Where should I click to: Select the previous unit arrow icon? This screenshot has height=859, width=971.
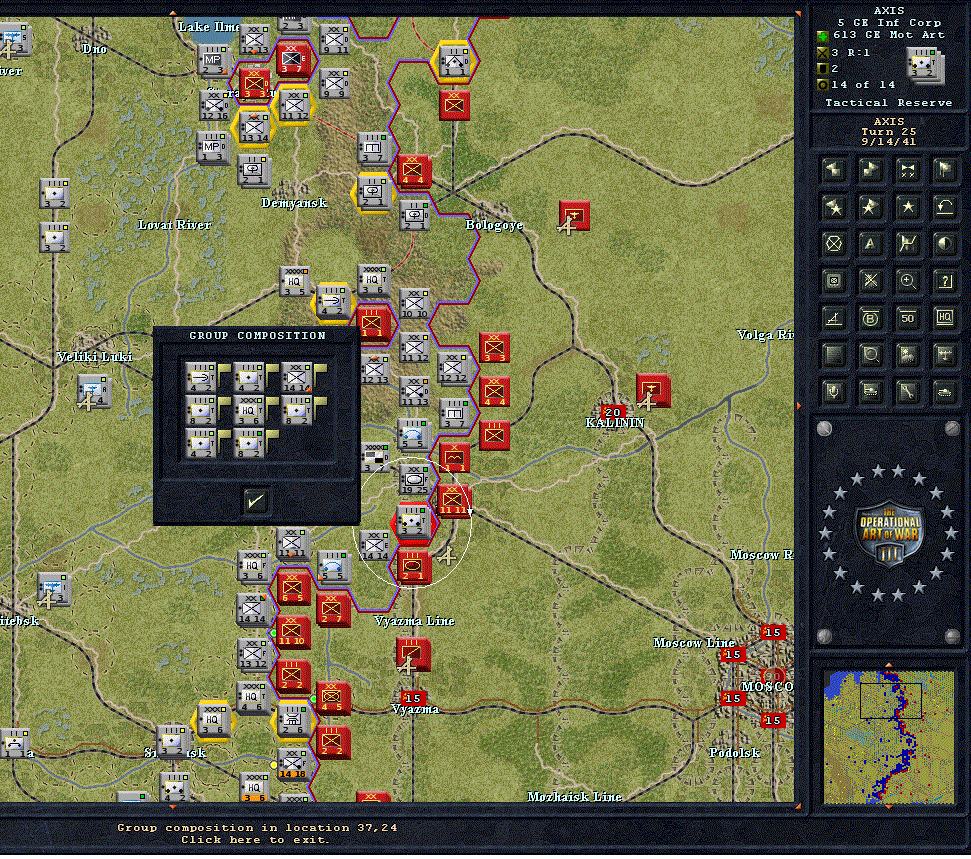(x=834, y=170)
